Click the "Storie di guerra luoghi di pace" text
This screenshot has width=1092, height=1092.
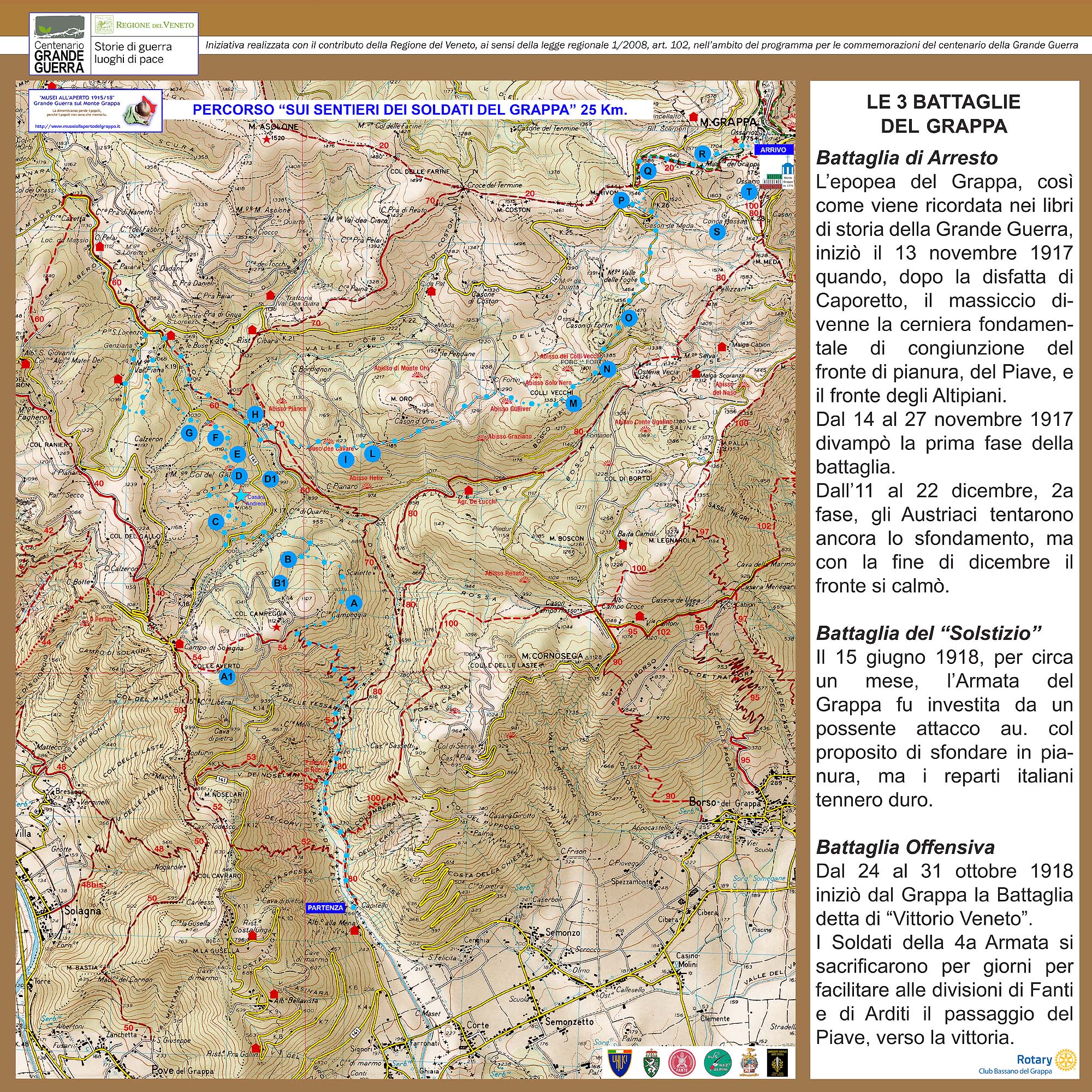pyautogui.click(x=133, y=53)
